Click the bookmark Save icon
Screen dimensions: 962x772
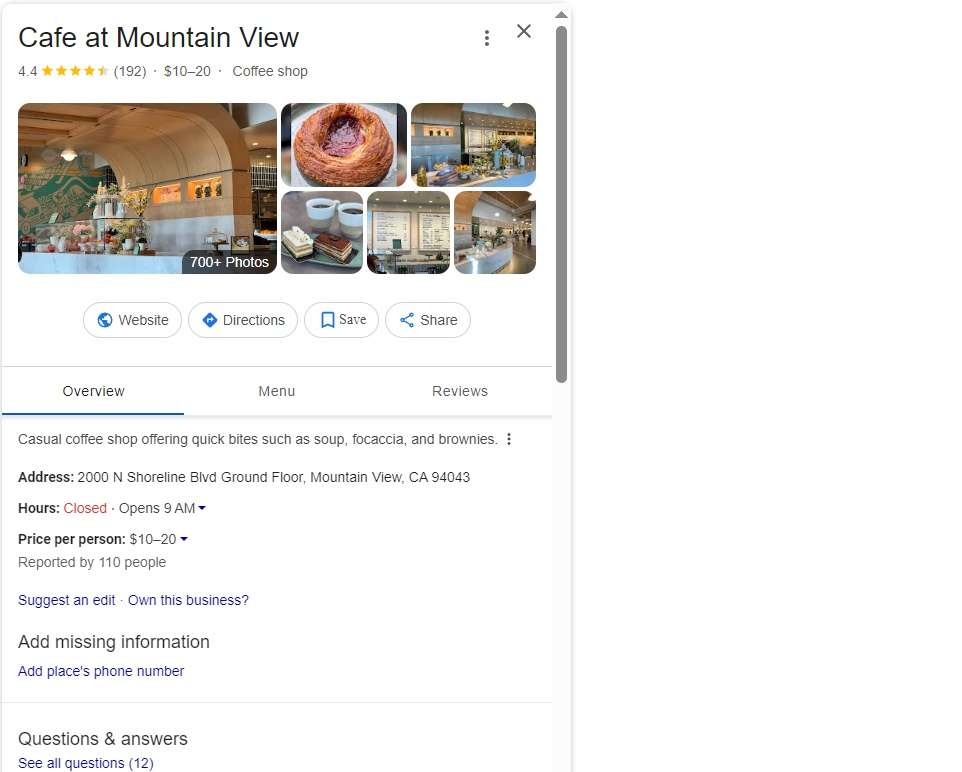tap(328, 320)
